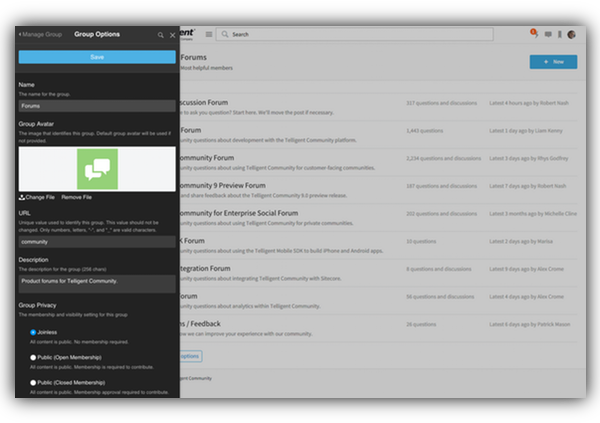600x423 pixels.
Task: Close the Group Options panel
Action: coord(173,35)
